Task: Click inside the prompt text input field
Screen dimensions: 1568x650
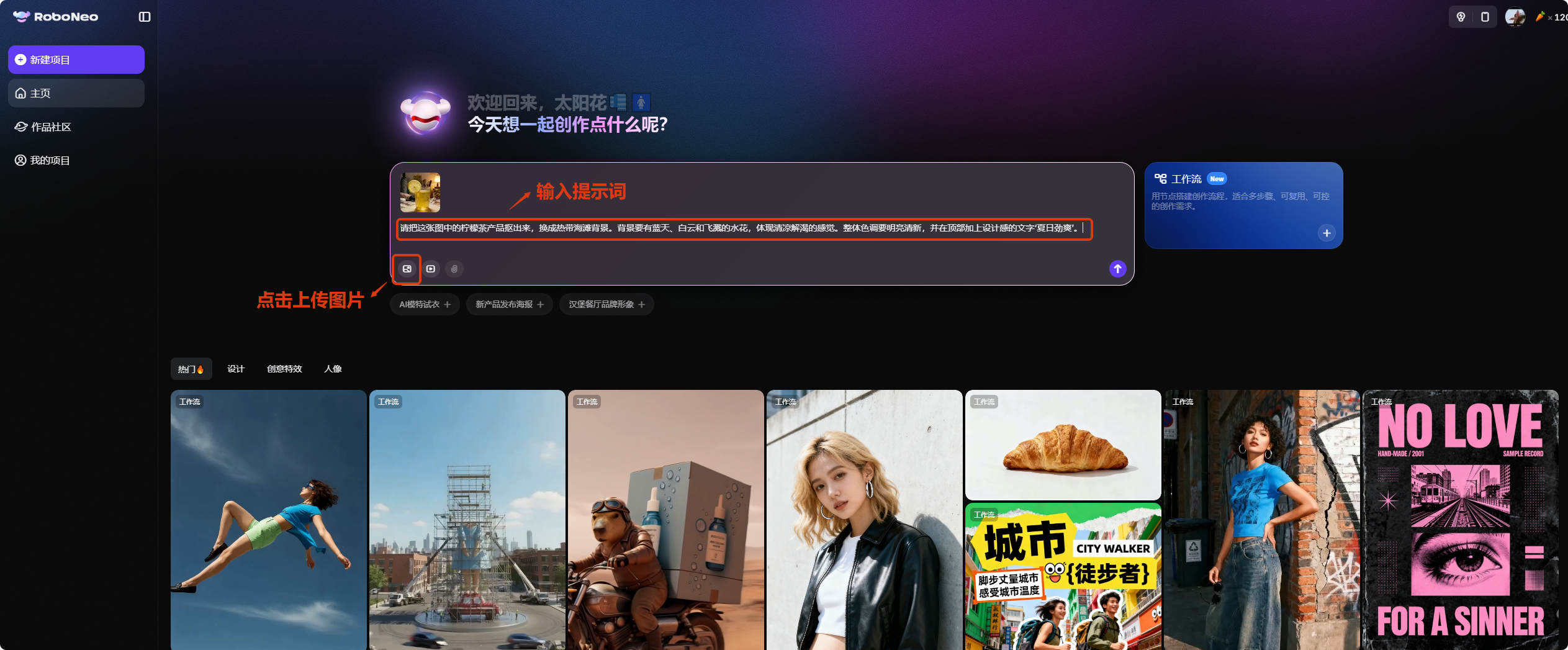Action: tap(744, 228)
